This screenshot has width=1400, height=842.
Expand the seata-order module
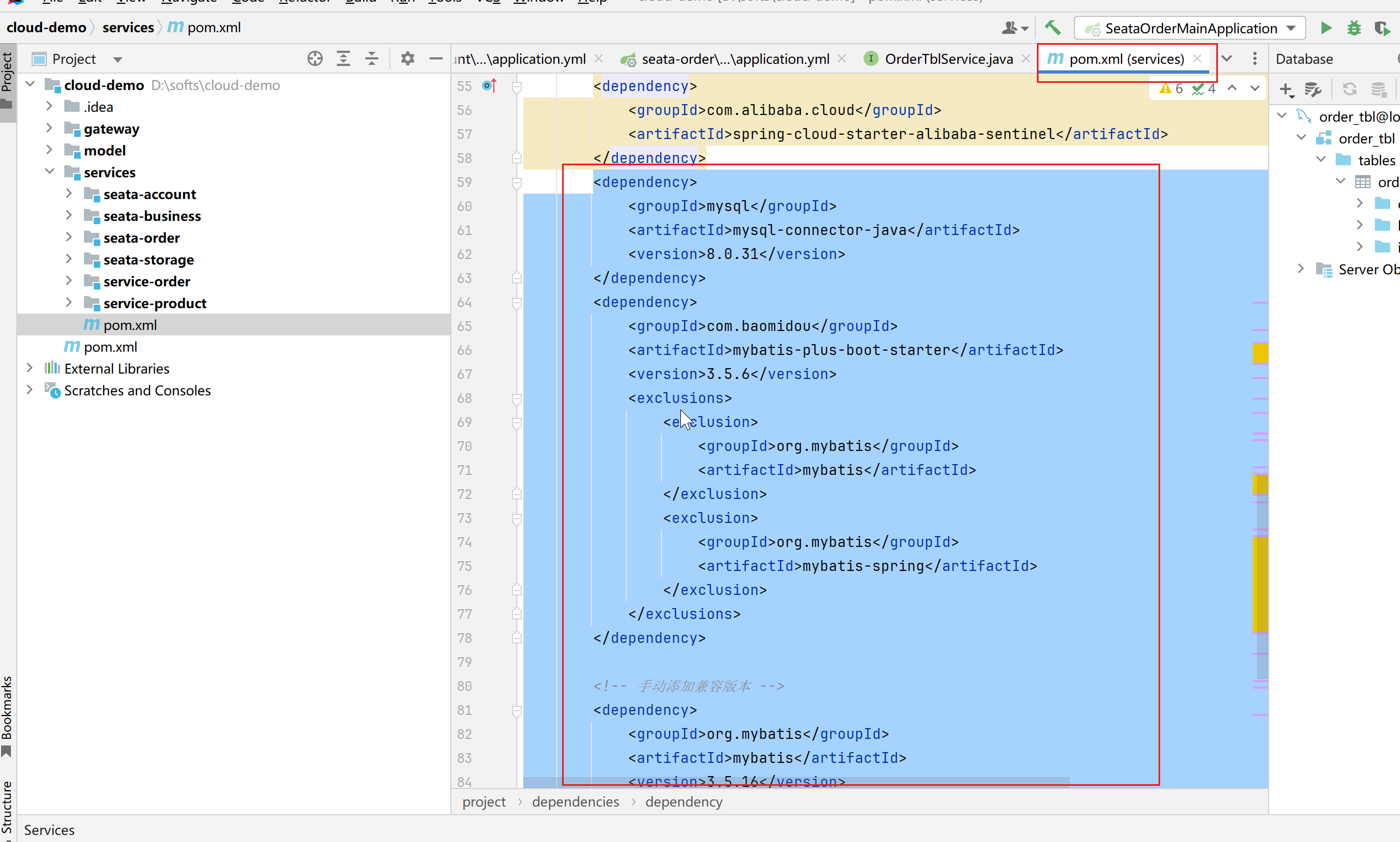69,237
